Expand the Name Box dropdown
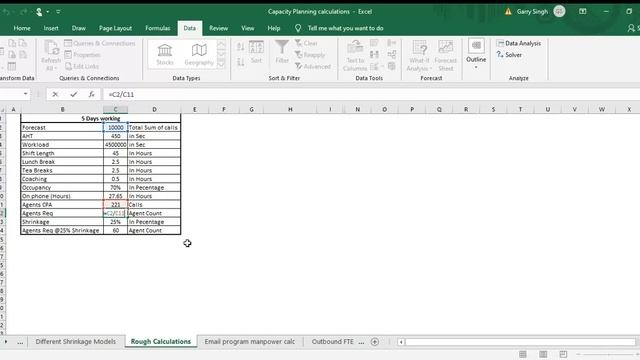This screenshot has width=640, height=360. point(25,94)
